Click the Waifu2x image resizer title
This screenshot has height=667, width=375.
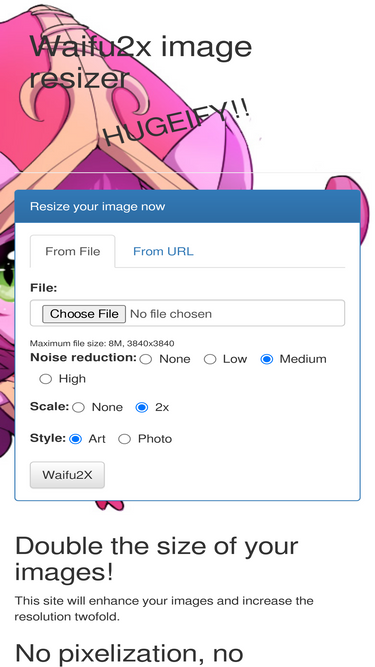pyautogui.click(x=141, y=62)
